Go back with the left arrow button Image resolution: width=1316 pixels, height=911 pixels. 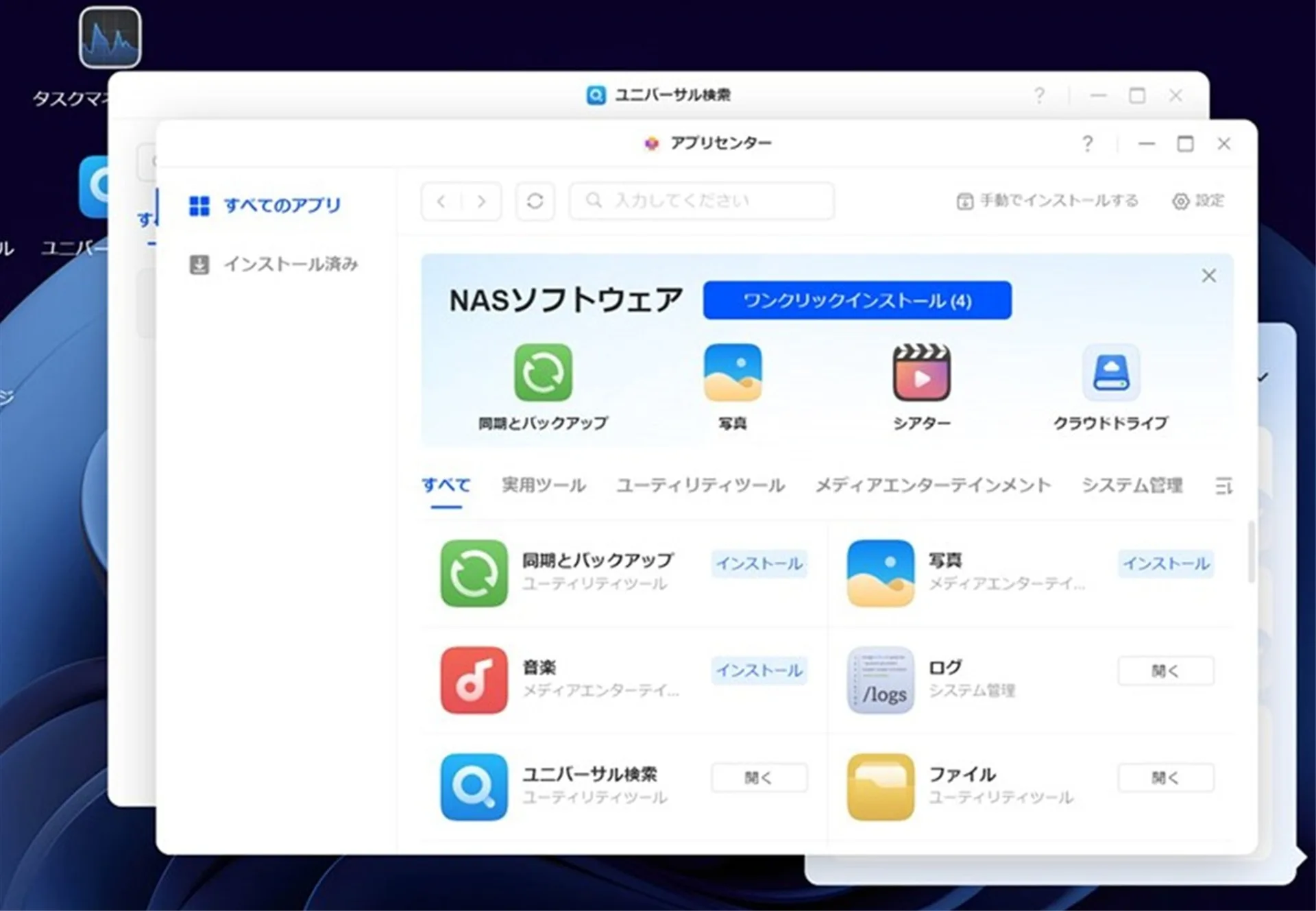pos(441,202)
